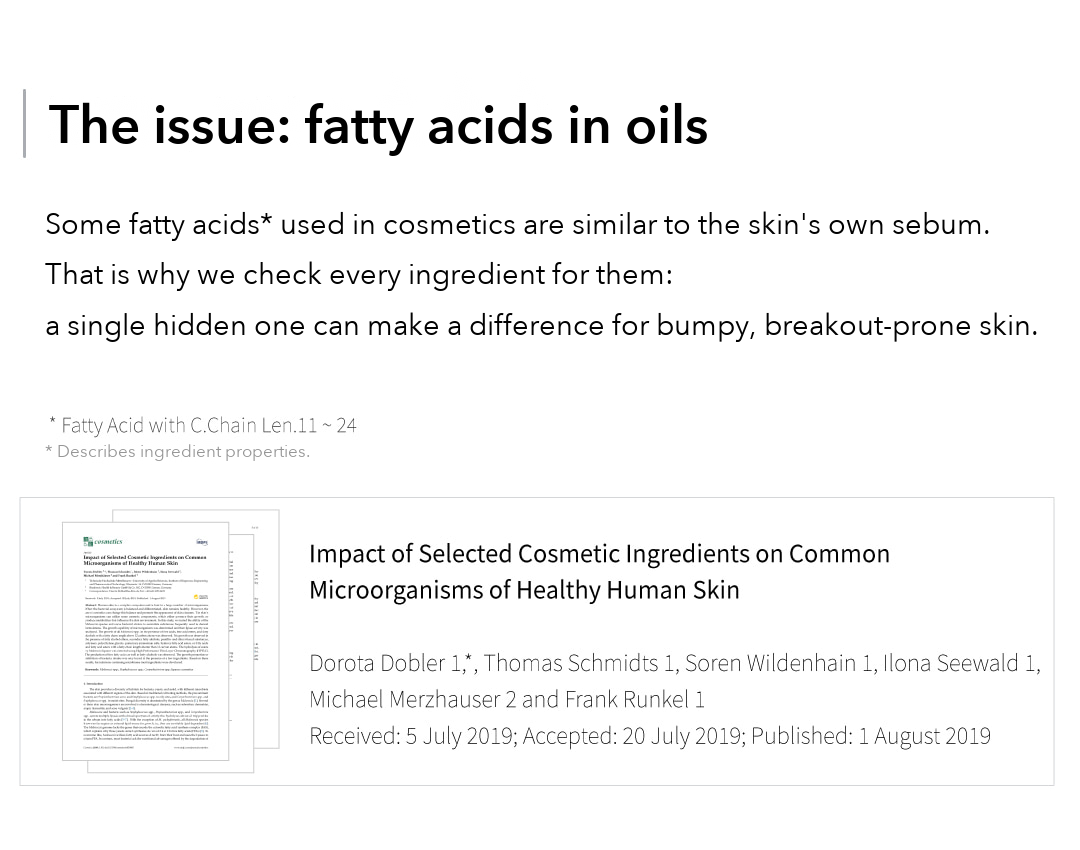Open 'Impact of Selected Cosmetic Ingredients' title

pos(599,572)
